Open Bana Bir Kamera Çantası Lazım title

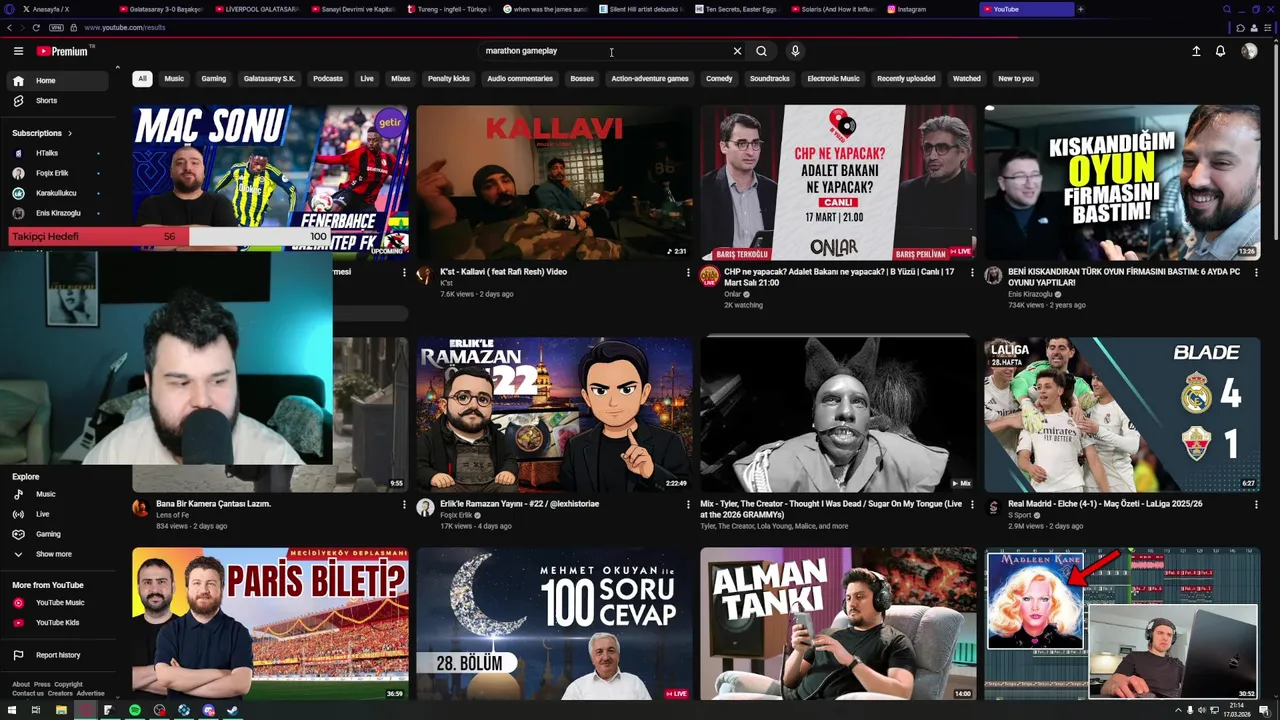click(x=213, y=504)
